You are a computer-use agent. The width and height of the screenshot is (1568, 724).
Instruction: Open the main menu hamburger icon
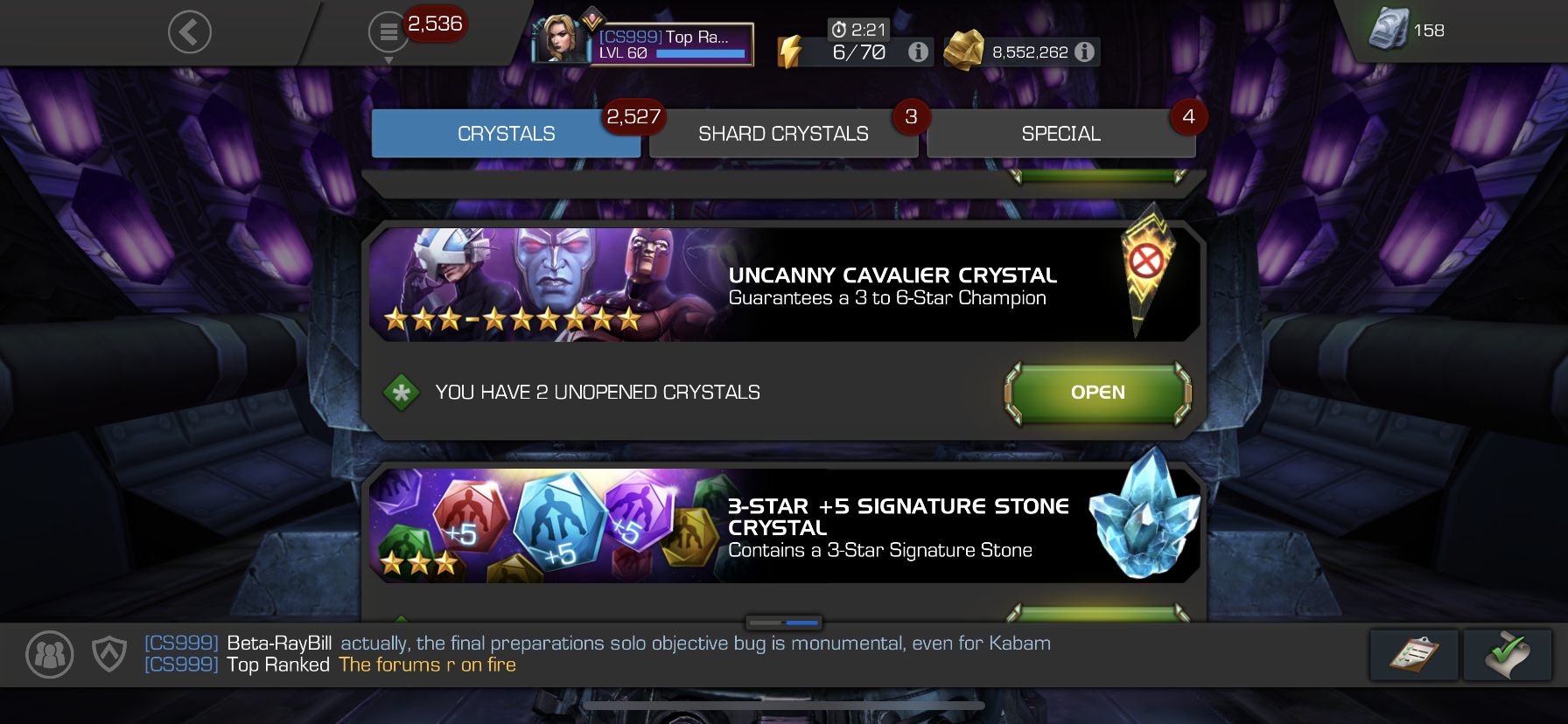[x=388, y=32]
